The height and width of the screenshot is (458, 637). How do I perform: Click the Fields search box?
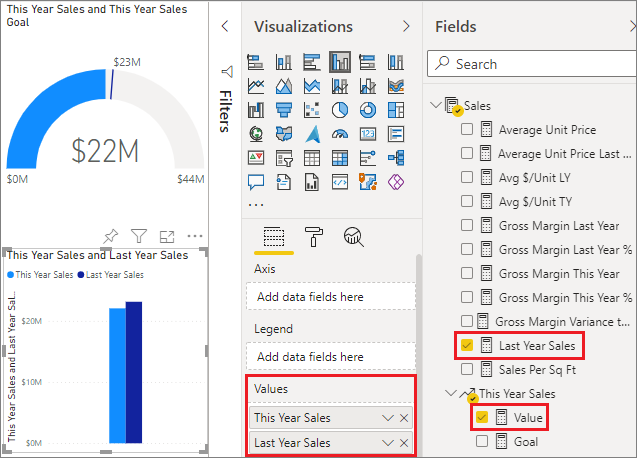(532, 64)
